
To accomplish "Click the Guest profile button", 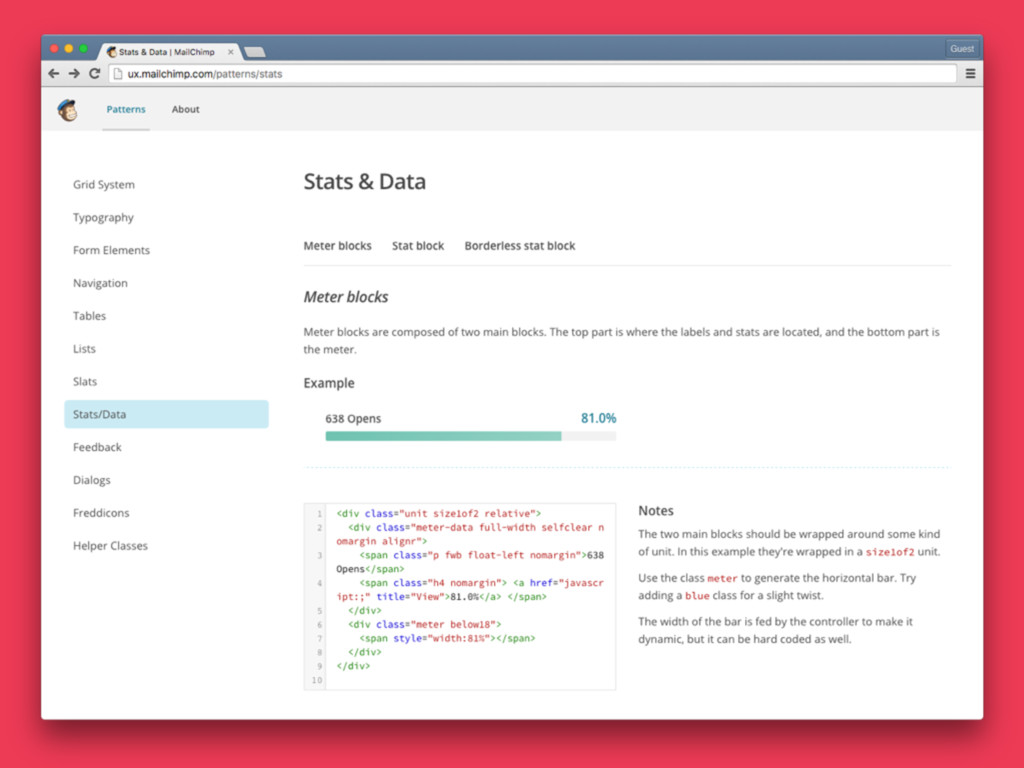I will tap(961, 48).
